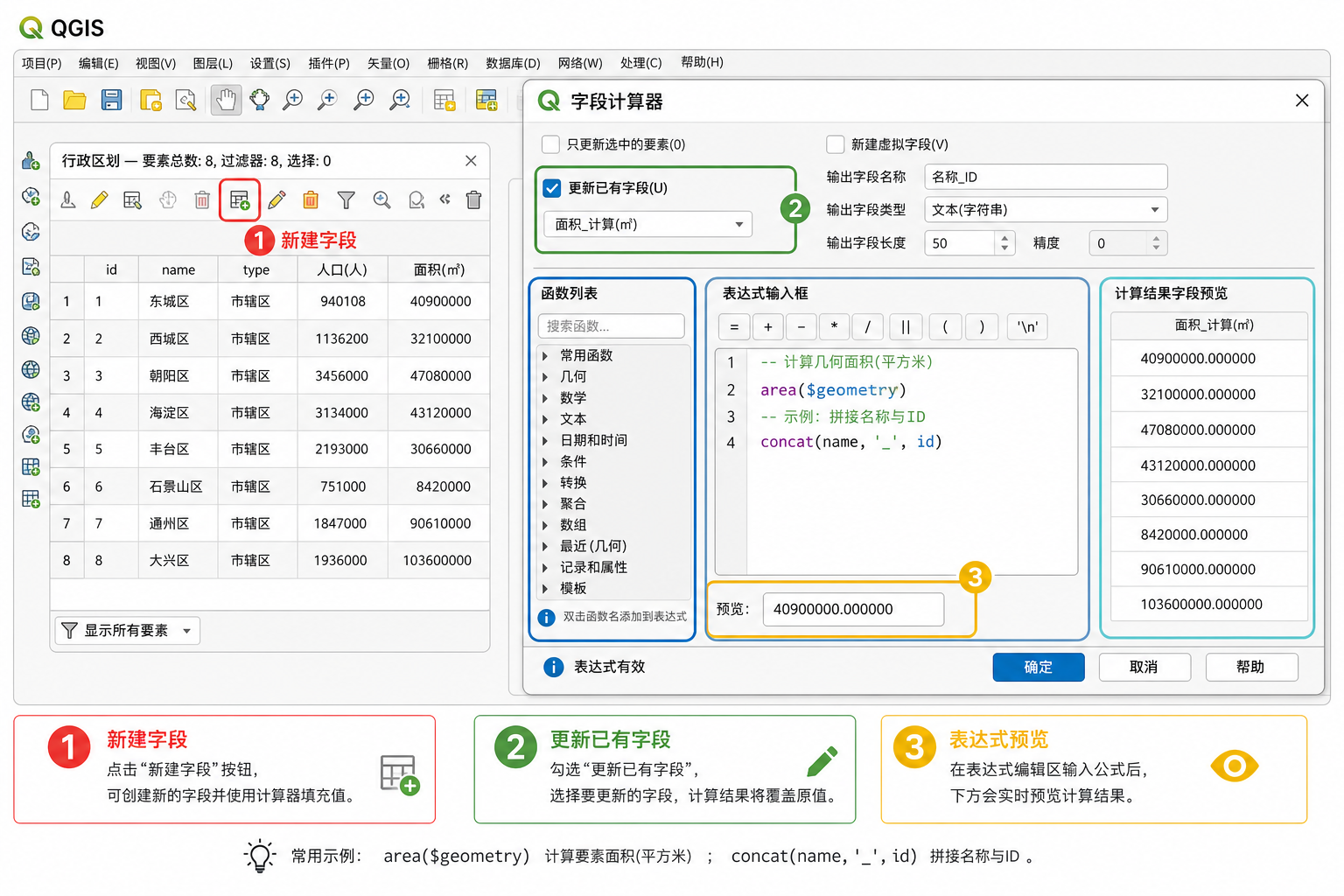Insert the * multiply operator button
This screenshot has height=896, width=1344.
click(835, 327)
